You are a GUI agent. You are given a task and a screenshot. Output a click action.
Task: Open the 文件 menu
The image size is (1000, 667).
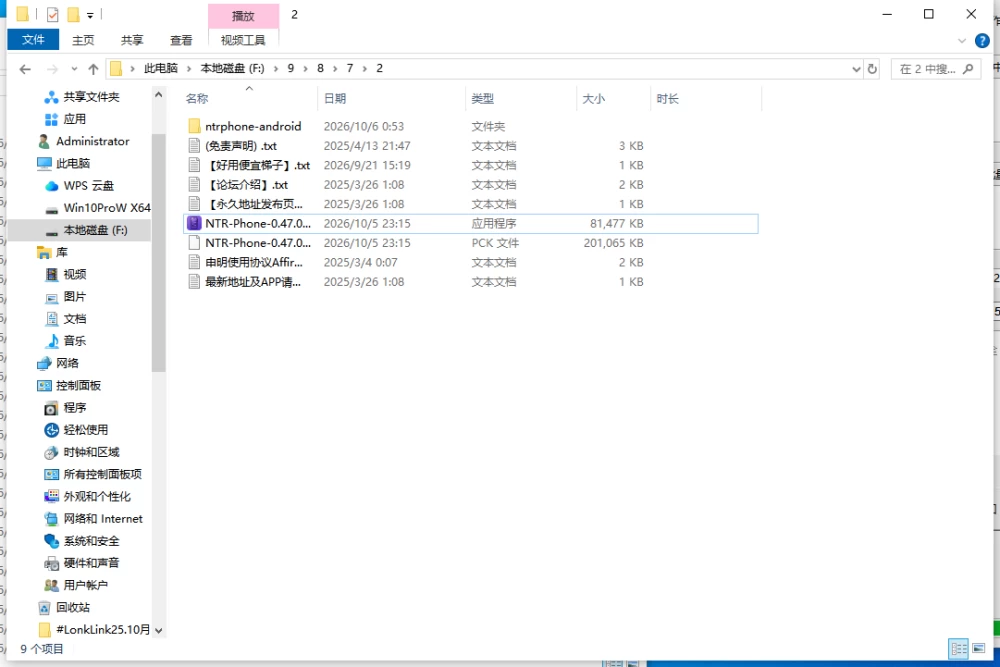33,40
